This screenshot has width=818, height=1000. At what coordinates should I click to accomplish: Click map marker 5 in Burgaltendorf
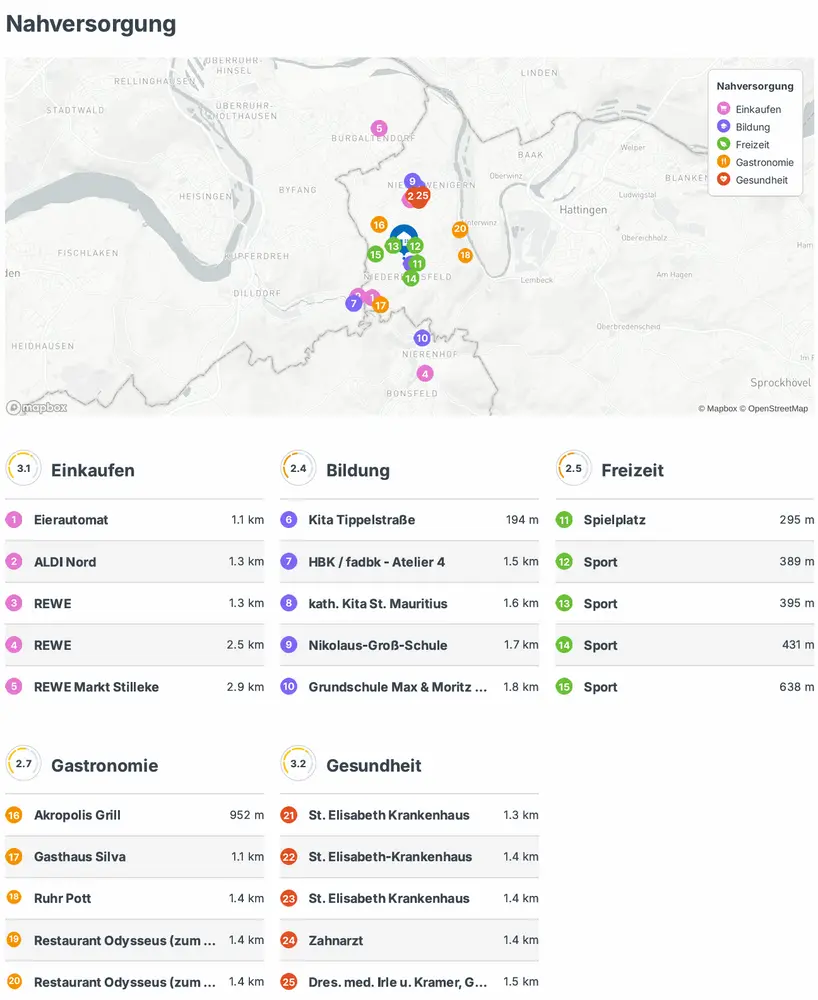point(378,128)
